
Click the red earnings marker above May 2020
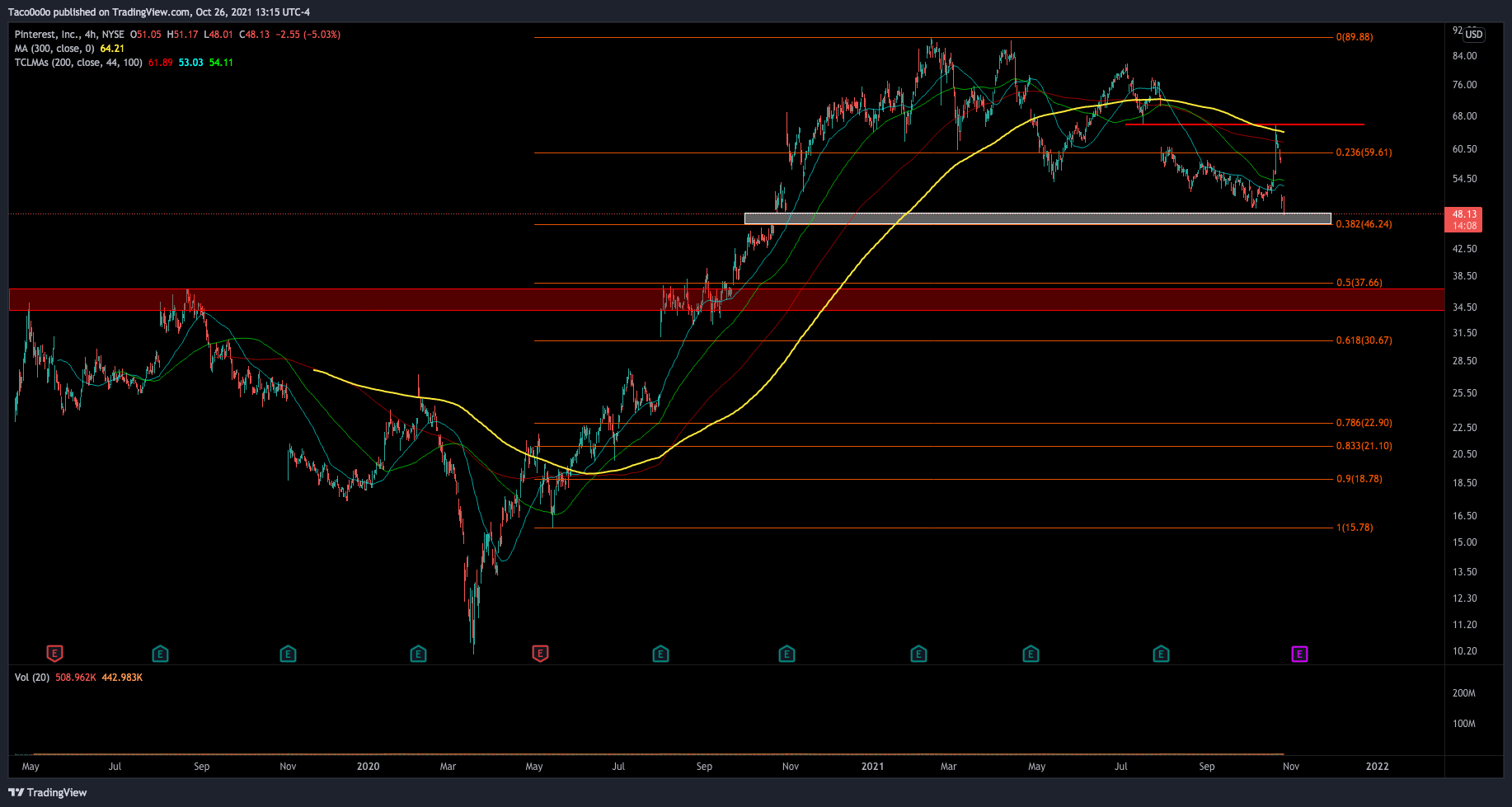tap(540, 654)
